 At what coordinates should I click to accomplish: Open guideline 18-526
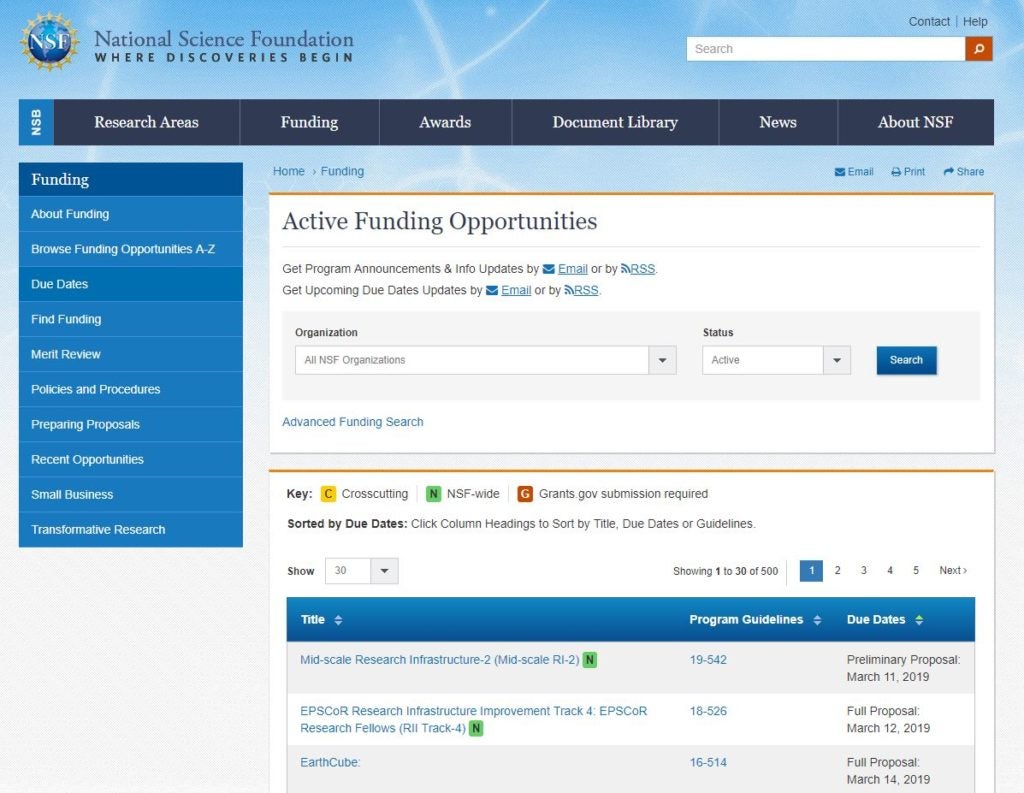(708, 711)
